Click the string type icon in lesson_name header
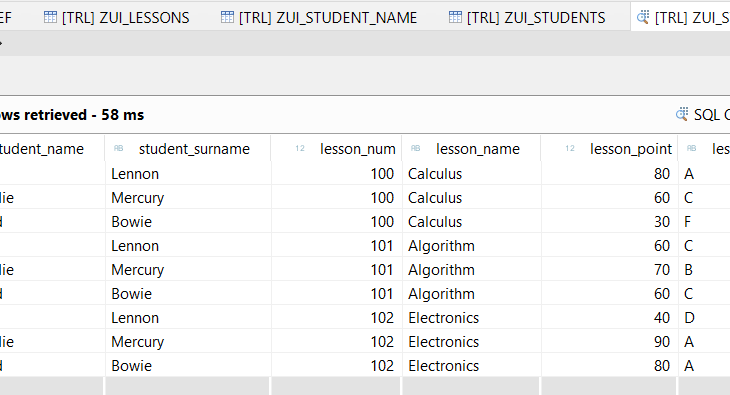The width and height of the screenshot is (730, 395). [x=416, y=148]
